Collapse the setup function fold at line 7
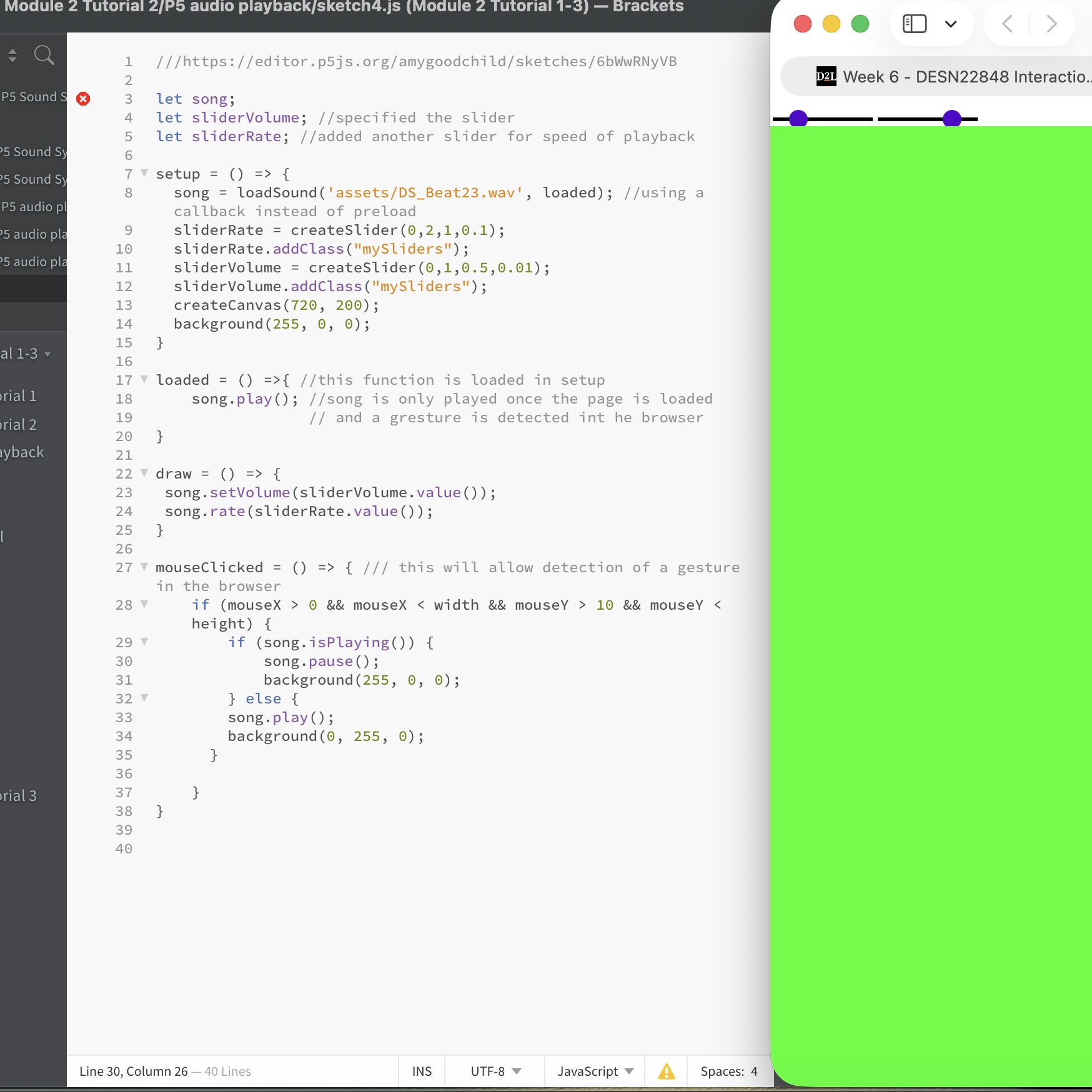This screenshot has width=1092, height=1092. click(144, 173)
